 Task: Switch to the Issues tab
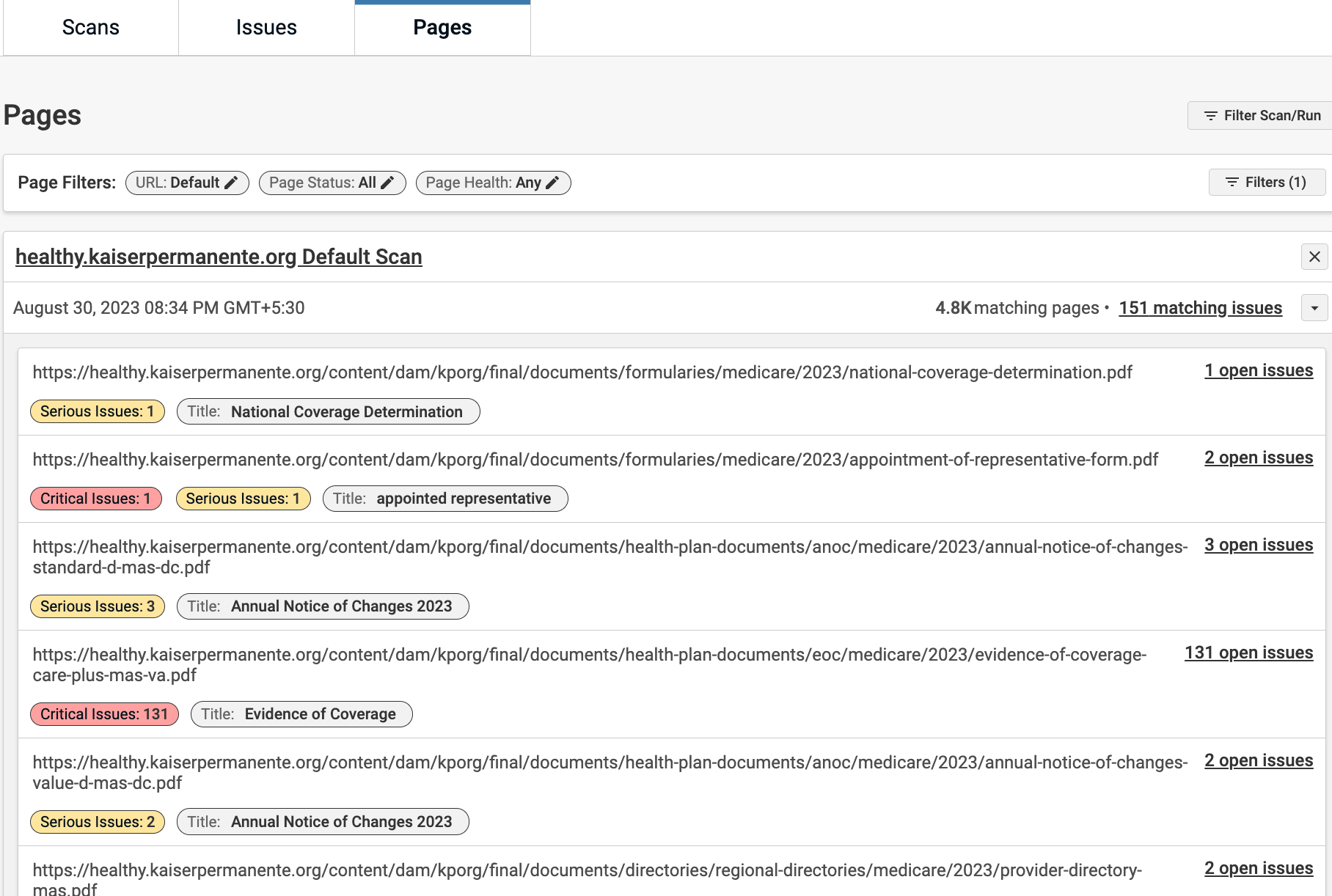266,28
